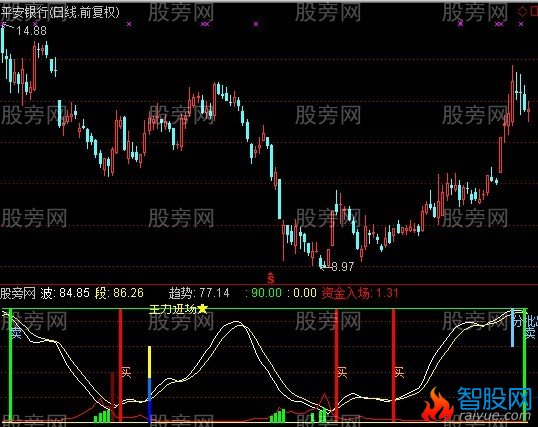
Task: Click the 卖 label beside the left green bar
Action: click(16, 333)
